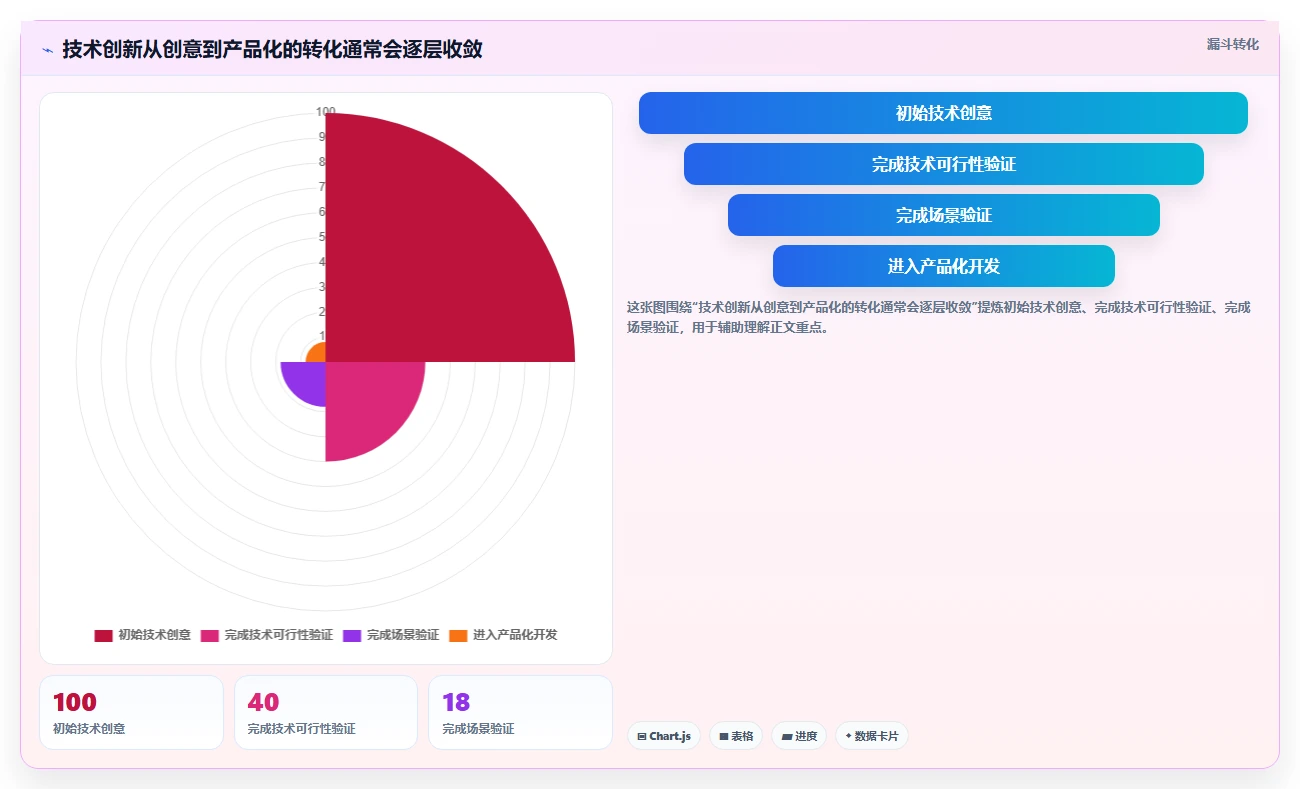This screenshot has width=1300, height=789.
Task: Click the icon inside the 表格 tag
Action: [x=724, y=736]
